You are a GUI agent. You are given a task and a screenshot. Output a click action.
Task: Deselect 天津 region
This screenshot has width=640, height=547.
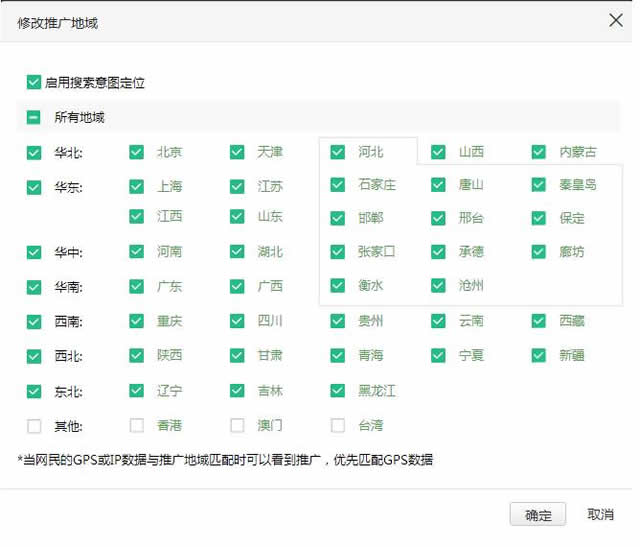237,152
